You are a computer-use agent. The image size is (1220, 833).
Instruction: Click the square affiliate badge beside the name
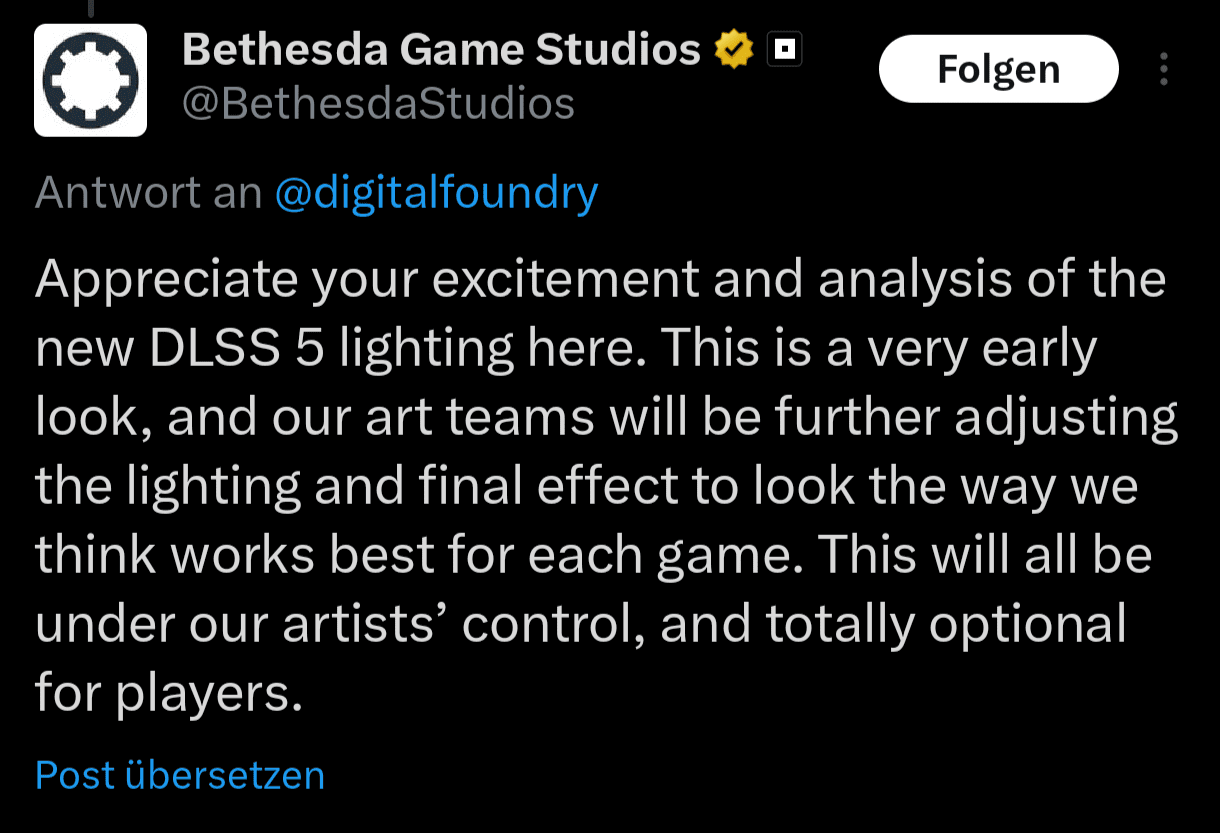point(785,50)
